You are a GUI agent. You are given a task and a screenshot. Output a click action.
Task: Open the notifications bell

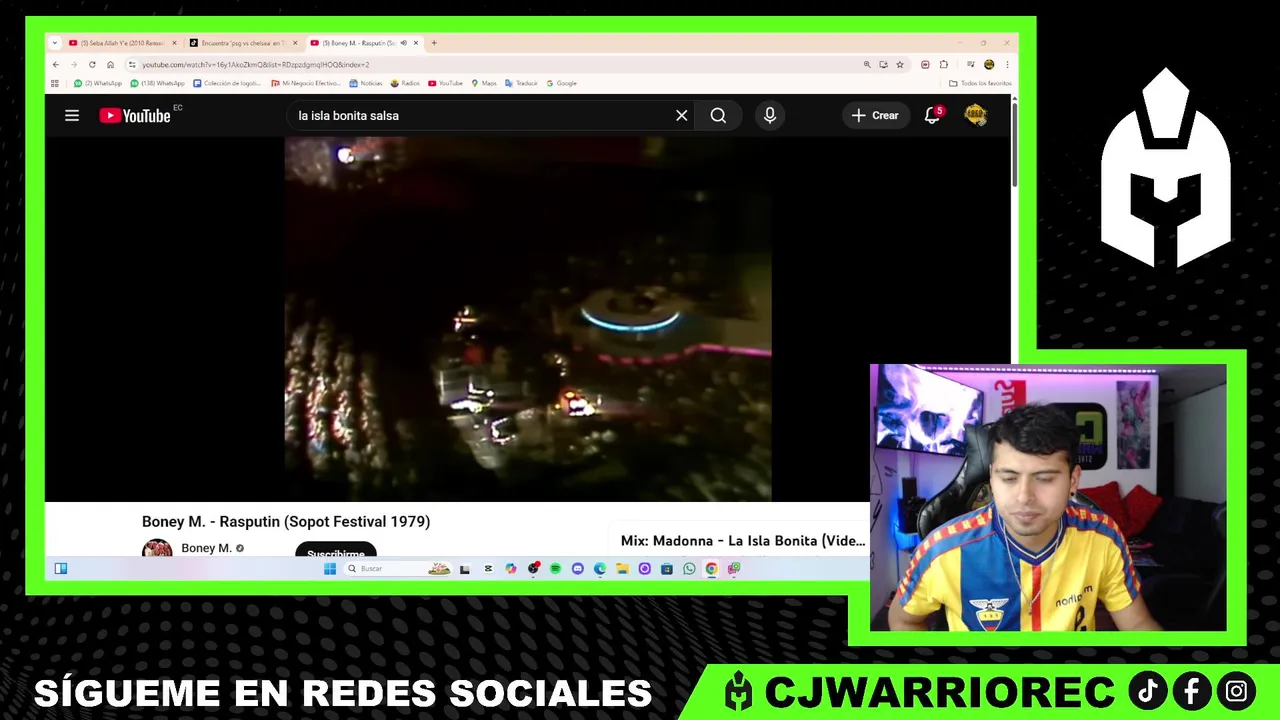click(x=932, y=116)
